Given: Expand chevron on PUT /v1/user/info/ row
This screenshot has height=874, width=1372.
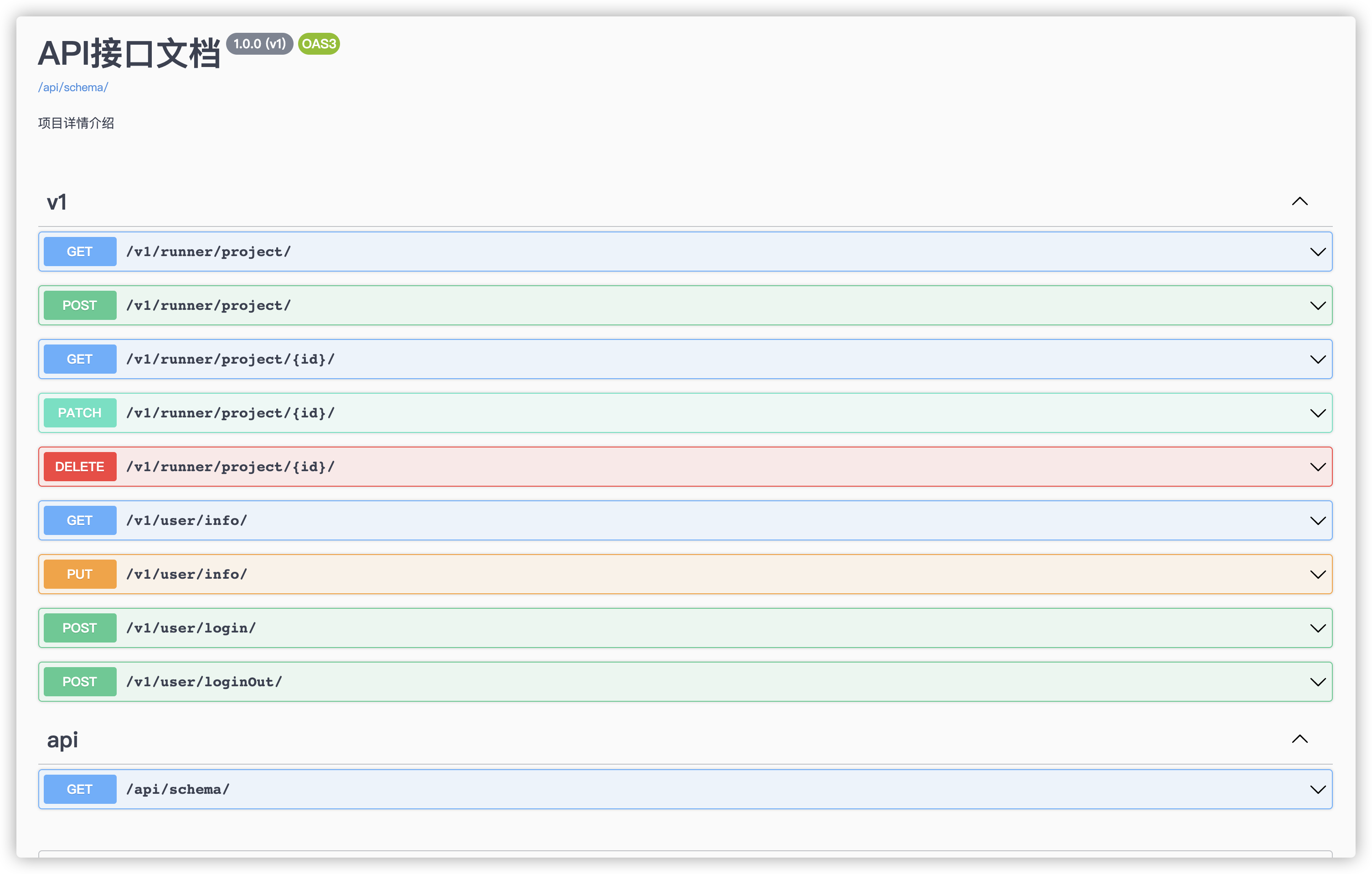Looking at the screenshot, I should (1317, 574).
